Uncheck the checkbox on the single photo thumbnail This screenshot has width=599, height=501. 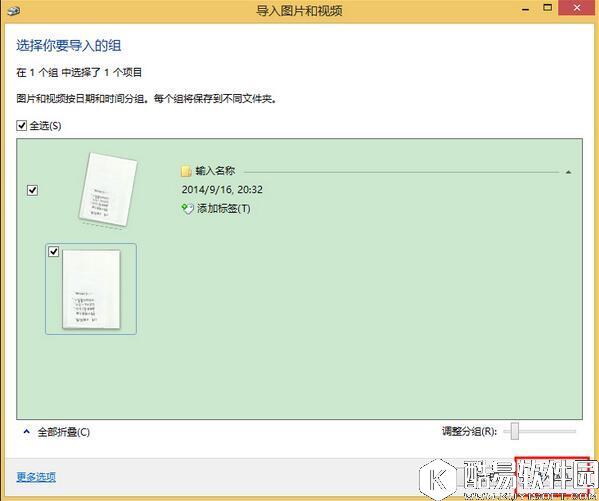53,251
